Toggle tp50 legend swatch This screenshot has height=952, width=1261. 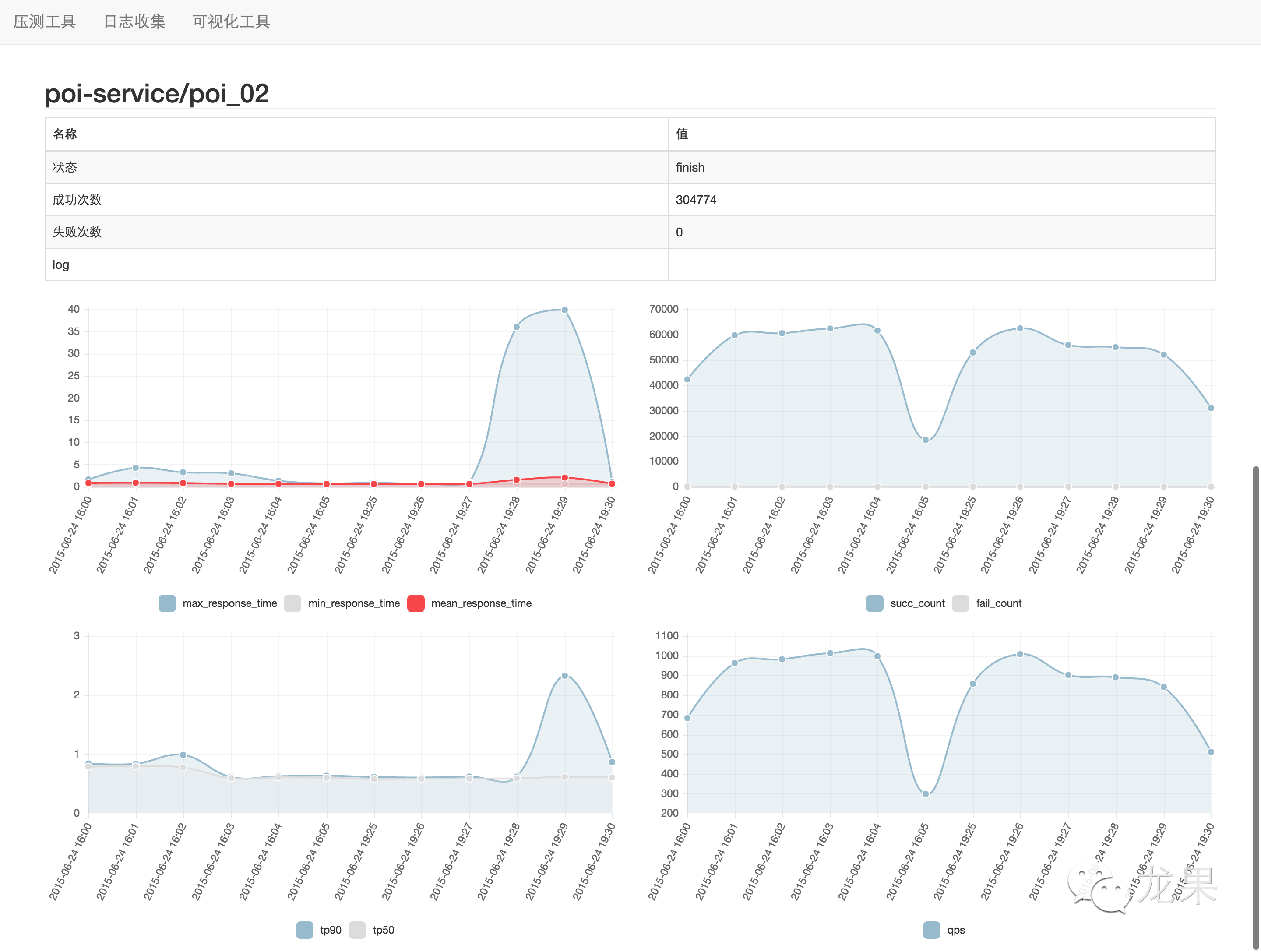coord(357,930)
